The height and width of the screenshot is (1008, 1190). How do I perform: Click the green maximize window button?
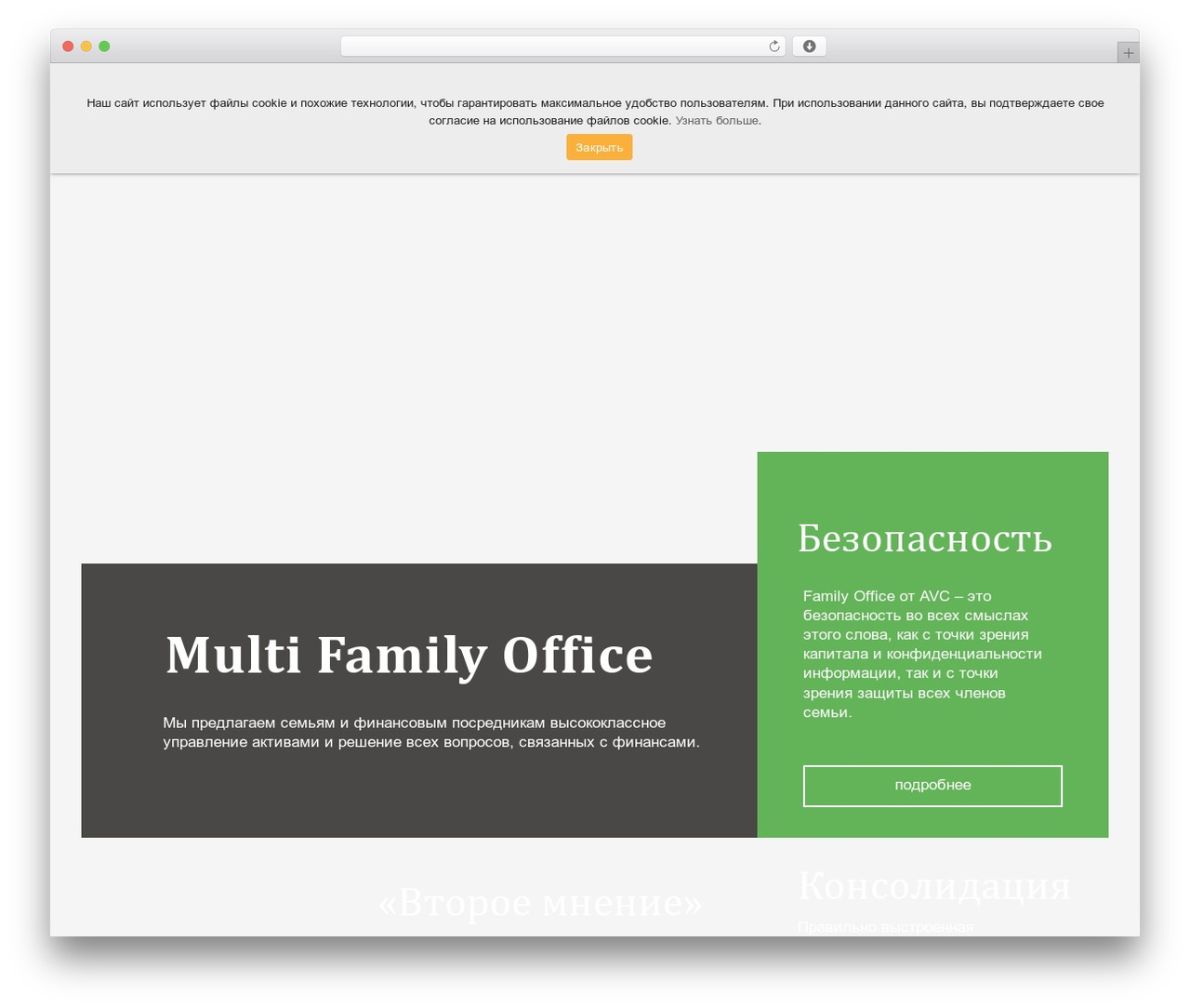click(x=104, y=46)
